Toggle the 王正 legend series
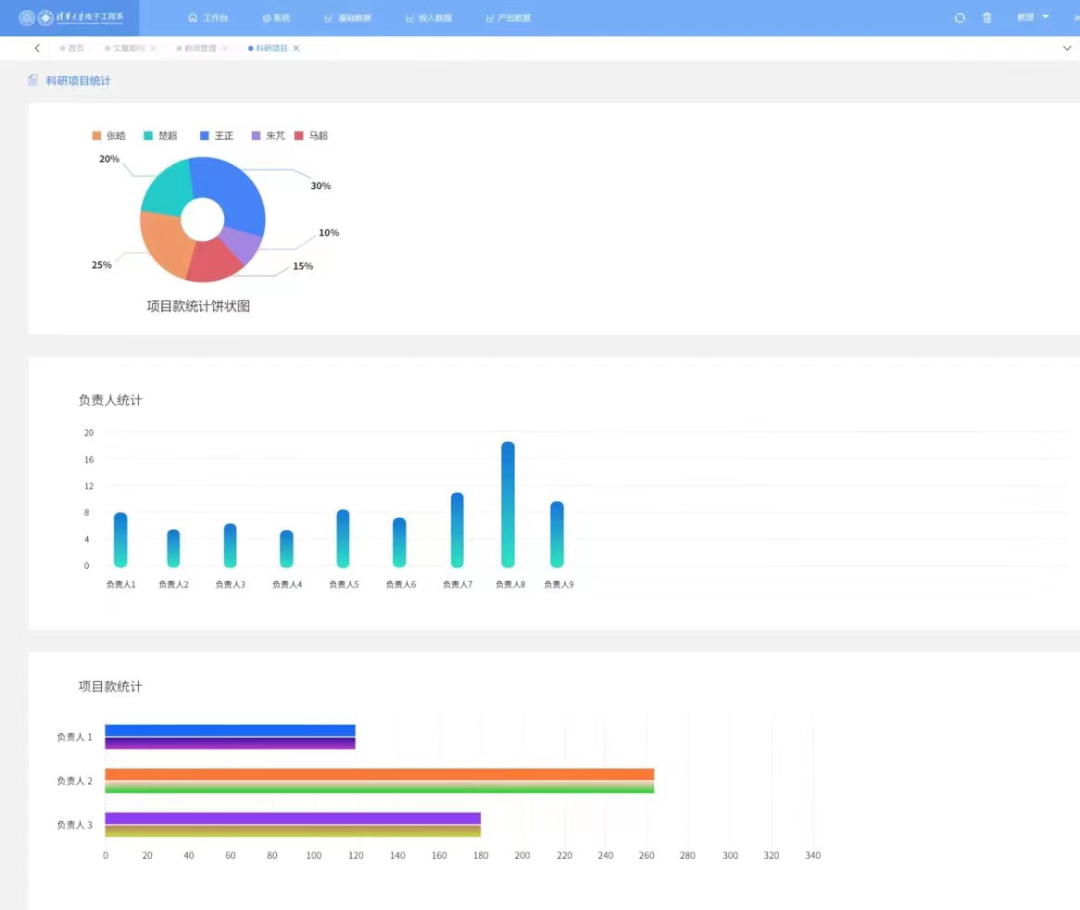 tap(217, 136)
